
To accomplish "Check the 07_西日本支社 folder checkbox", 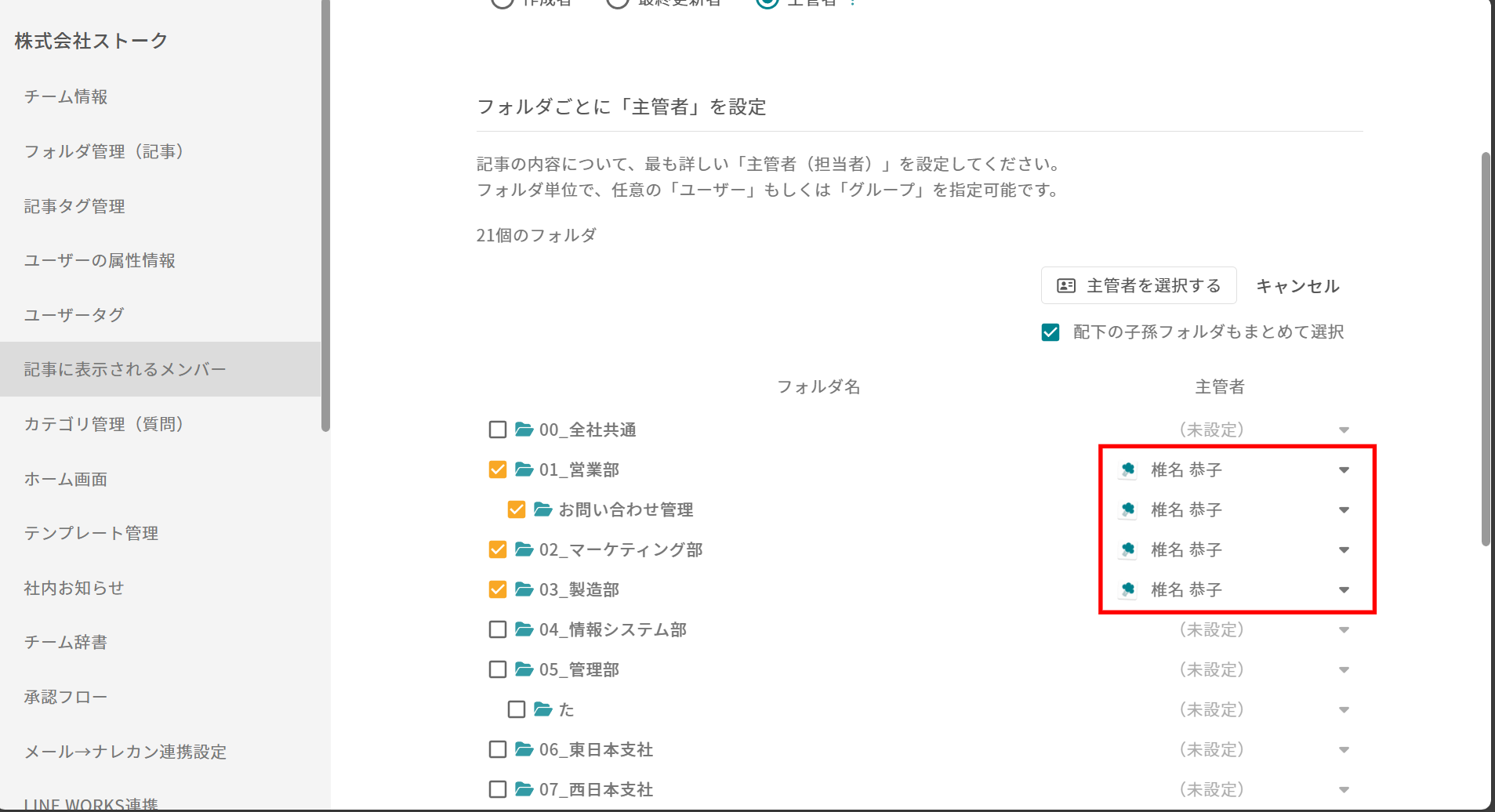I will pyautogui.click(x=498, y=789).
